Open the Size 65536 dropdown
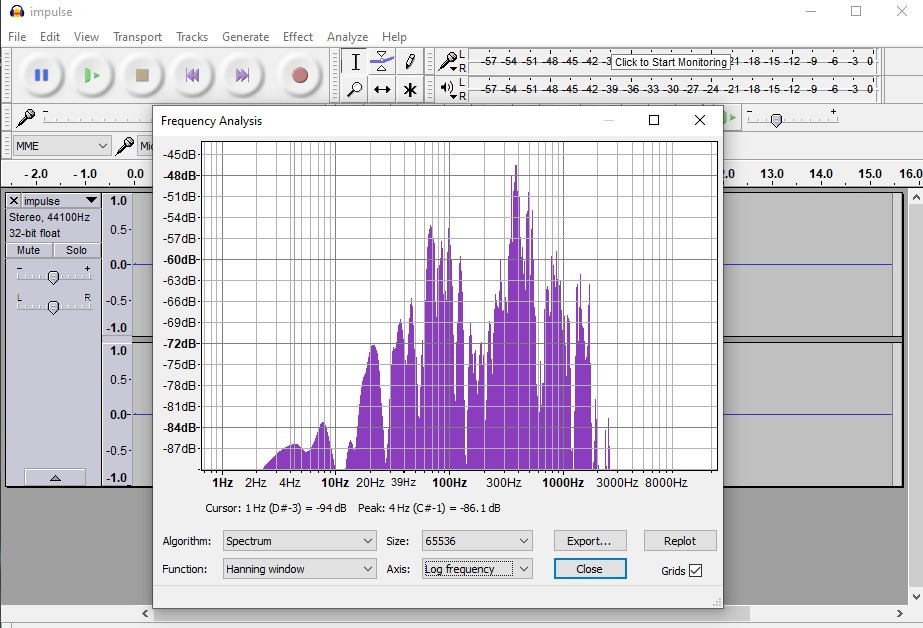This screenshot has width=923, height=628. click(x=477, y=541)
